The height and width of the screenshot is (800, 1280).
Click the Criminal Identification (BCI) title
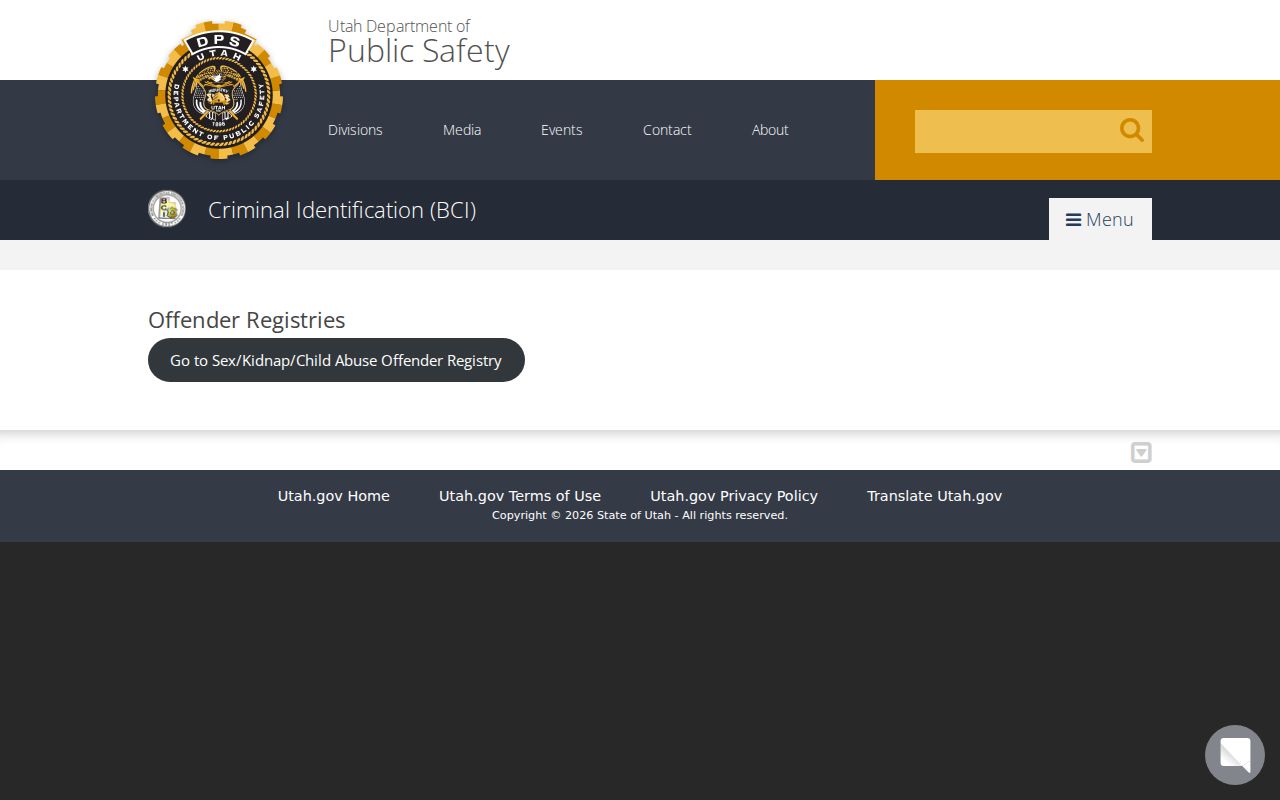[342, 210]
